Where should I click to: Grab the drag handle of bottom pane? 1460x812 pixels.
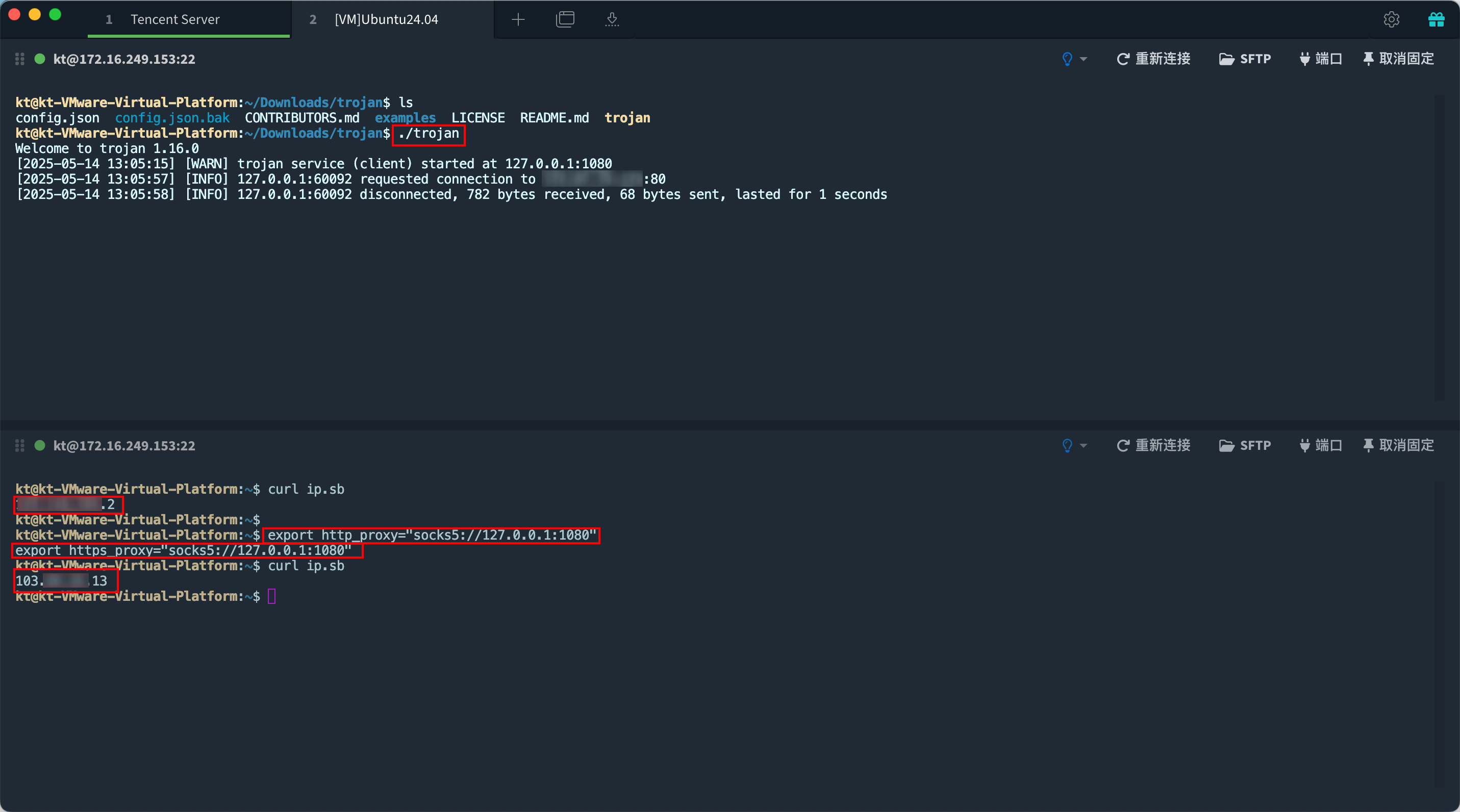[20, 445]
